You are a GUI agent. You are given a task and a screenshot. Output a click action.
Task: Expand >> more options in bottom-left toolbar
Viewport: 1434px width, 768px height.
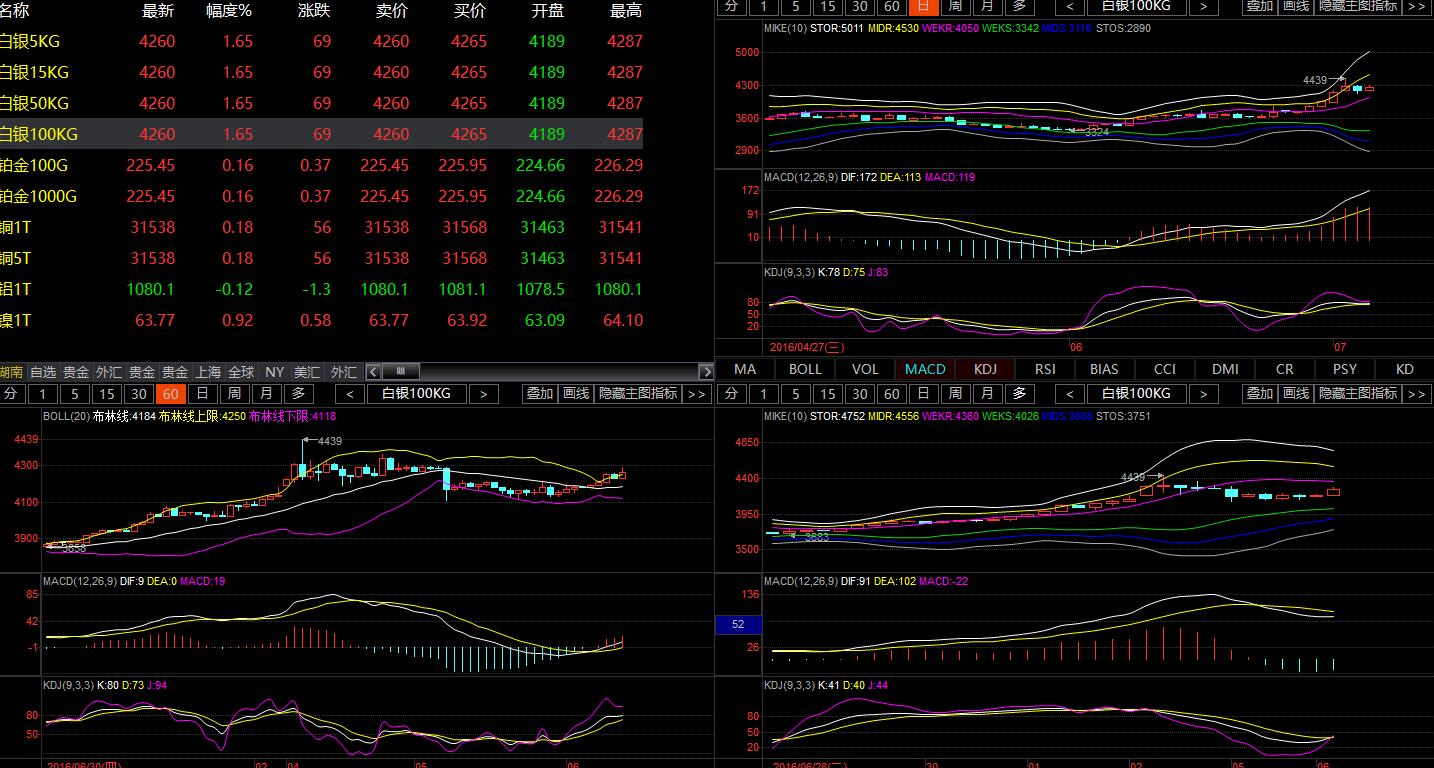(697, 394)
